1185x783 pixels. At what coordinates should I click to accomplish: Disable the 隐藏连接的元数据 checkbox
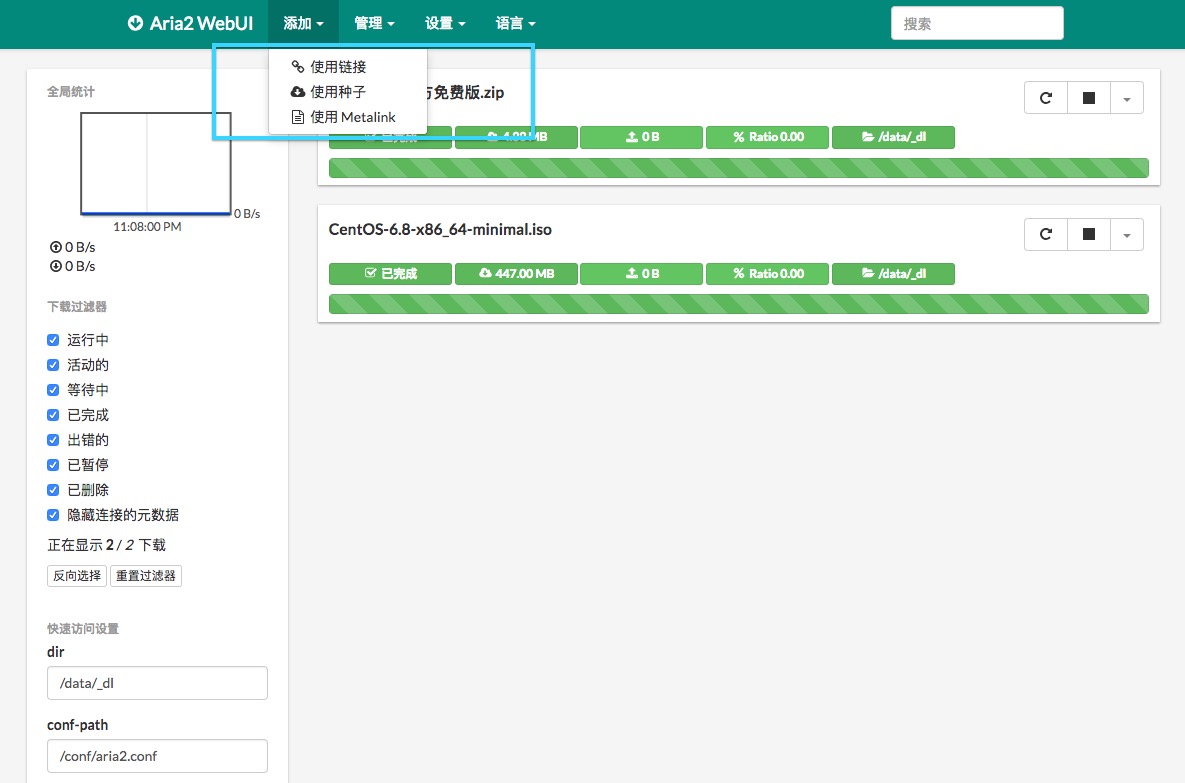[54, 515]
